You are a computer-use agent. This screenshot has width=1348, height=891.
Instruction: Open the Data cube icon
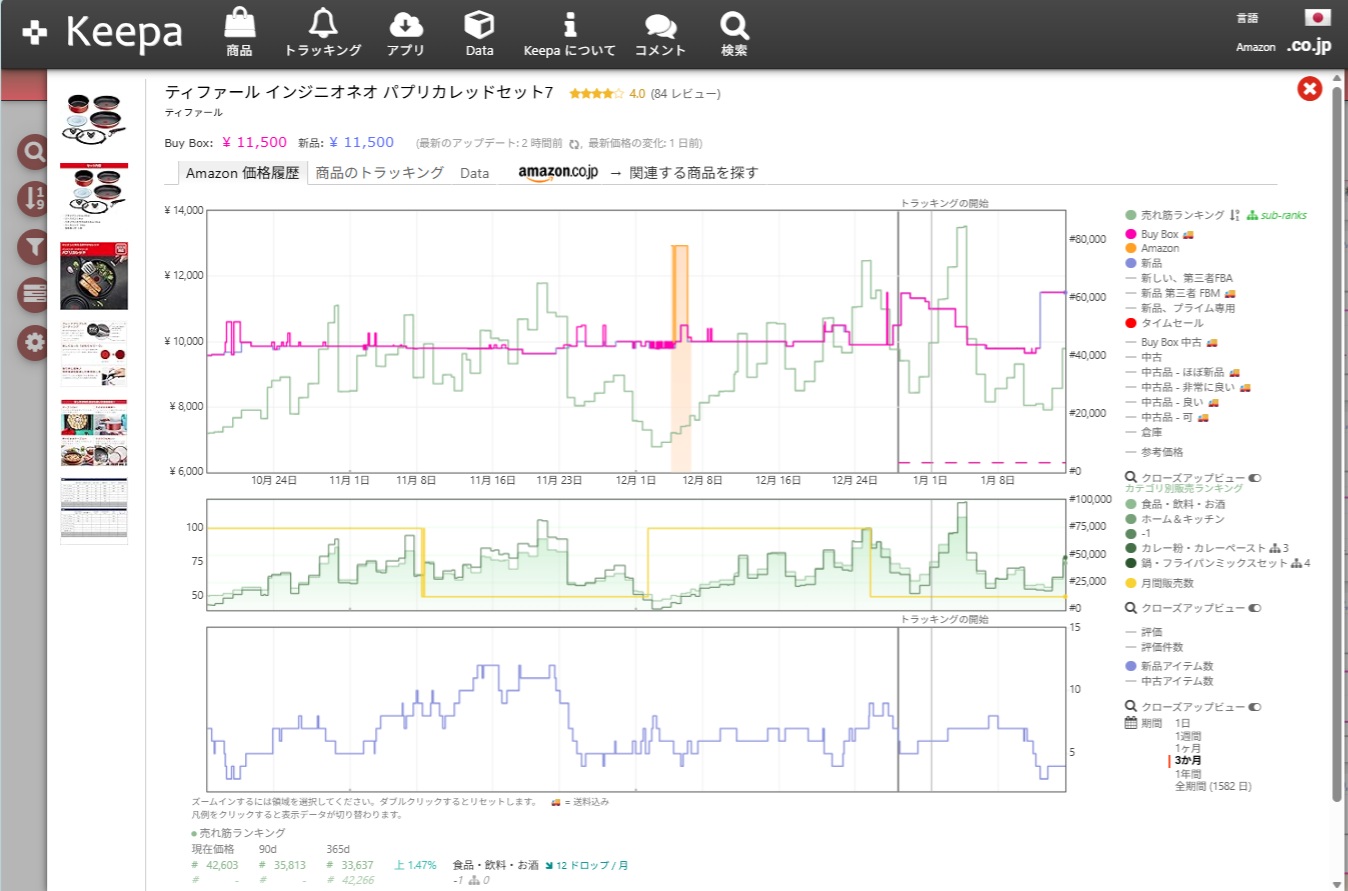[x=480, y=32]
